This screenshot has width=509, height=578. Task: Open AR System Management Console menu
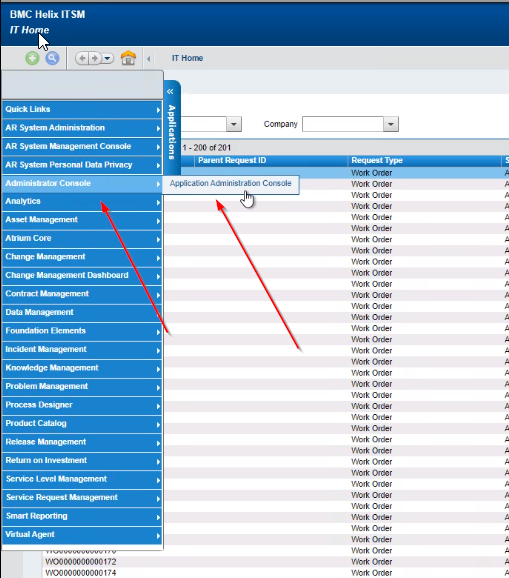[82, 146]
